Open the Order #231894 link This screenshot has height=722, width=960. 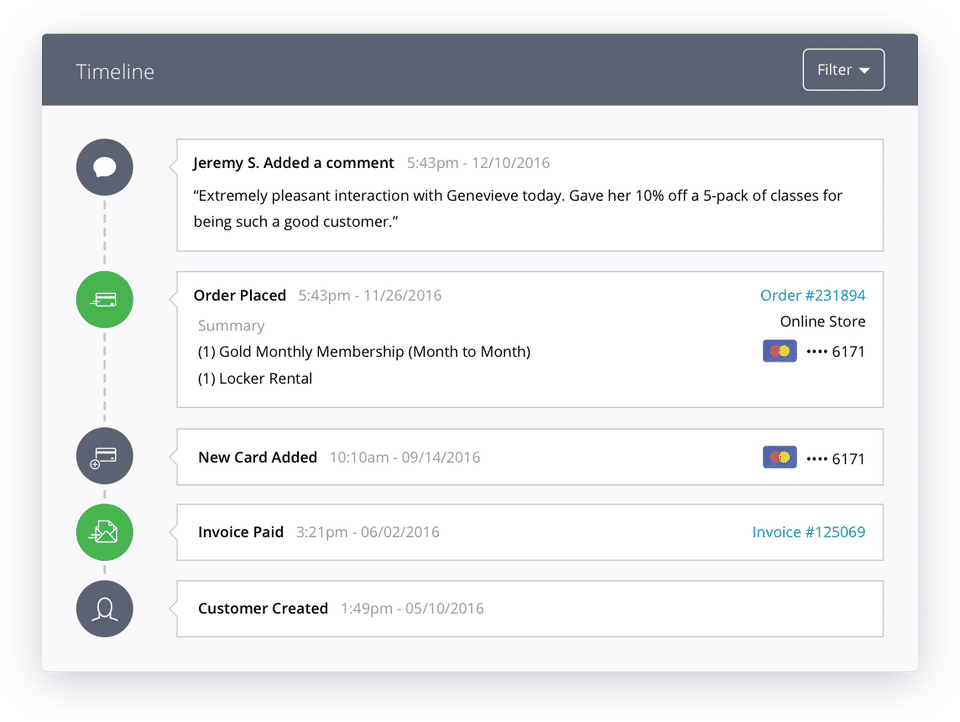812,295
